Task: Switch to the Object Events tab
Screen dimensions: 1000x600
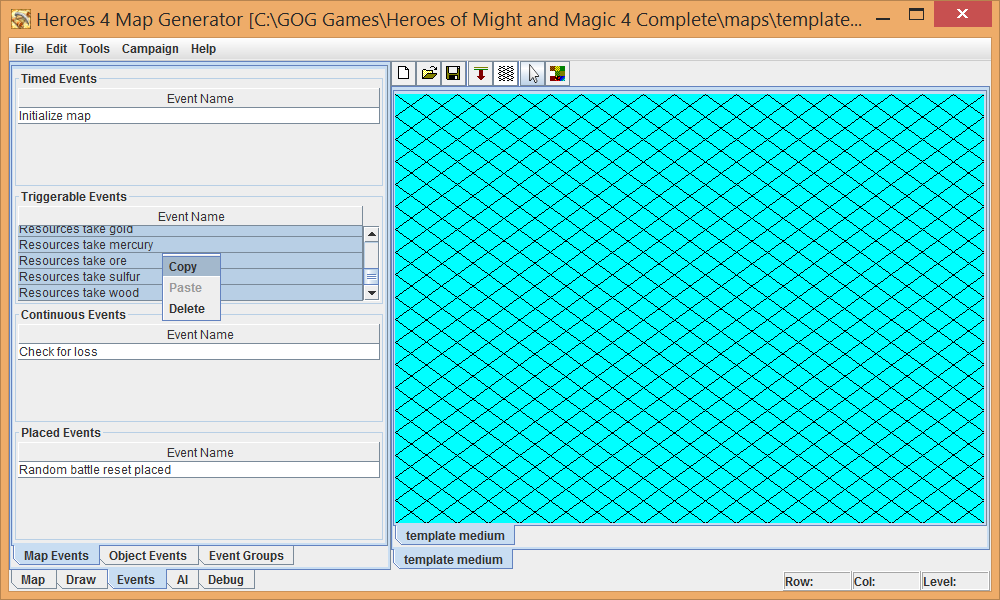Action: 148,555
